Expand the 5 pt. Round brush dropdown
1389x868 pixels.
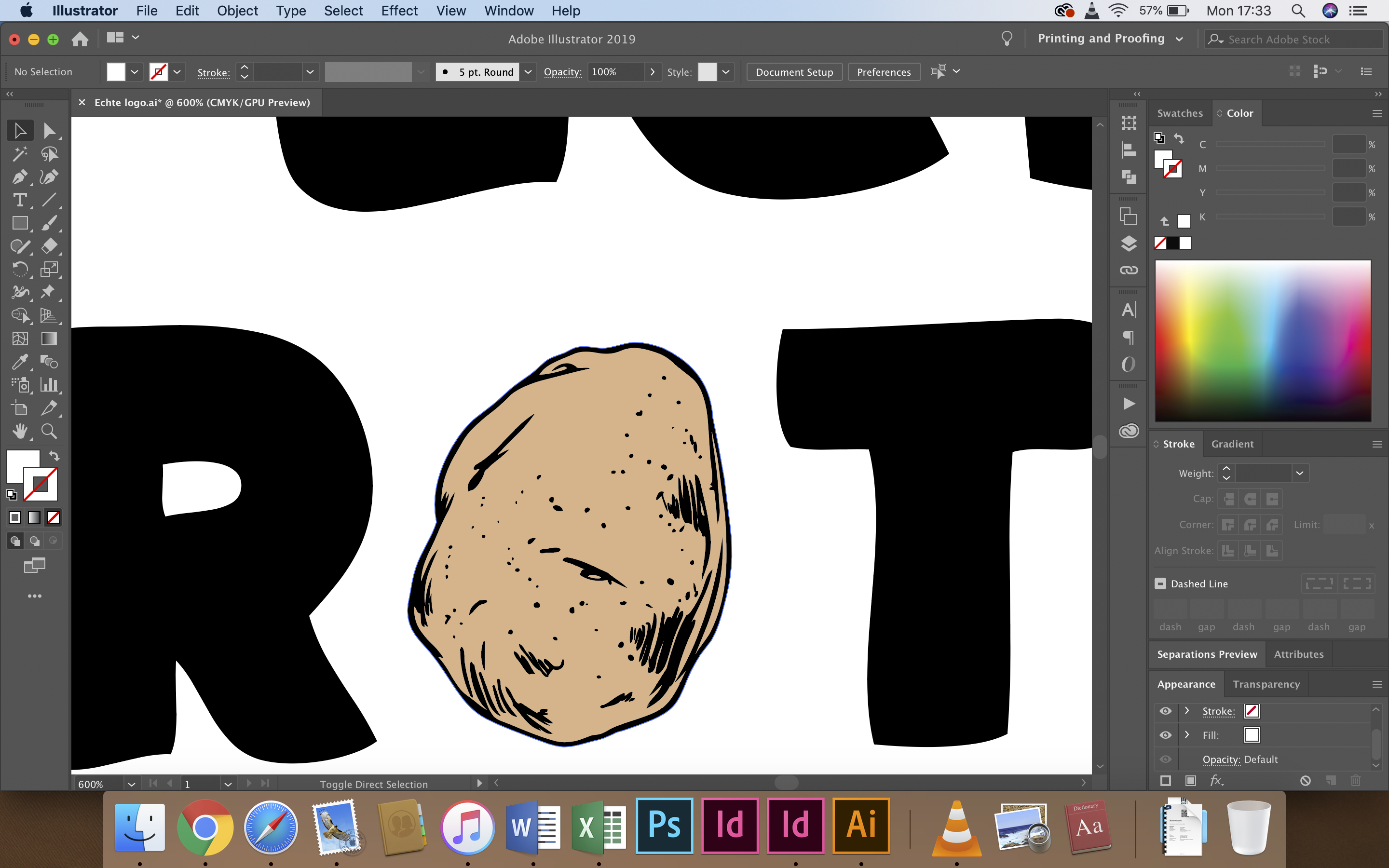[528, 72]
